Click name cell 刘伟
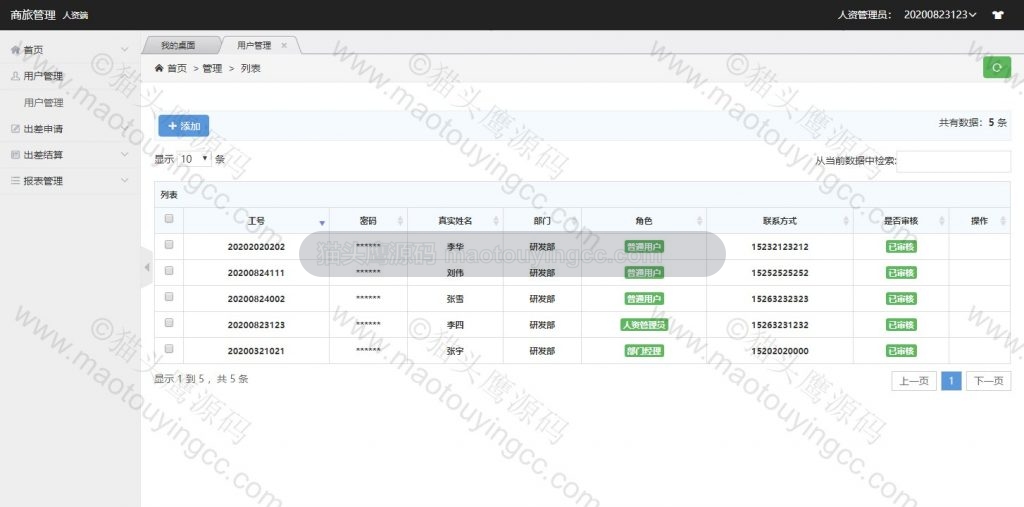 tap(455, 272)
